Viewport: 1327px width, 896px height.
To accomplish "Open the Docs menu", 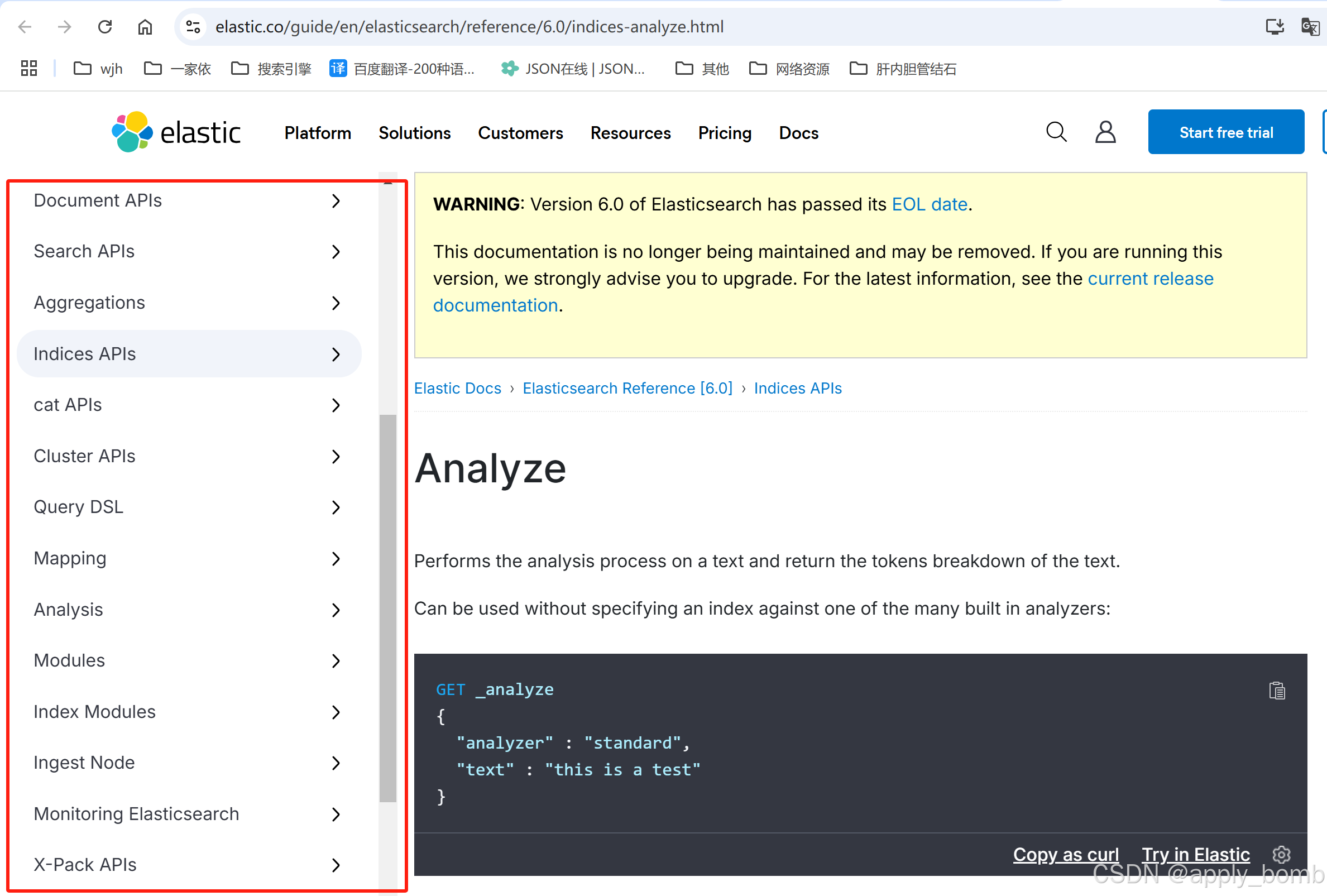I will pos(798,132).
